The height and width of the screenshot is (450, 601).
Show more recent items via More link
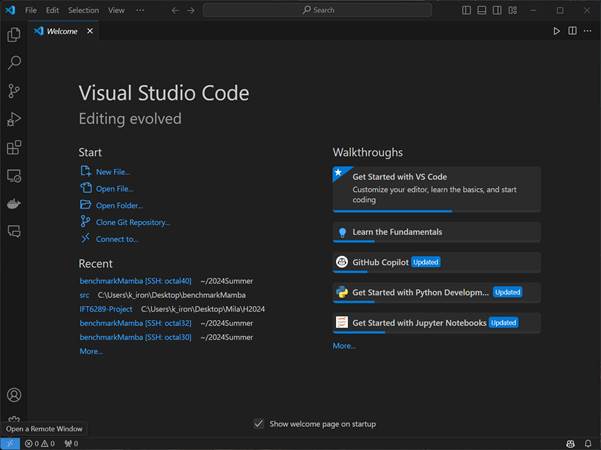tap(91, 351)
